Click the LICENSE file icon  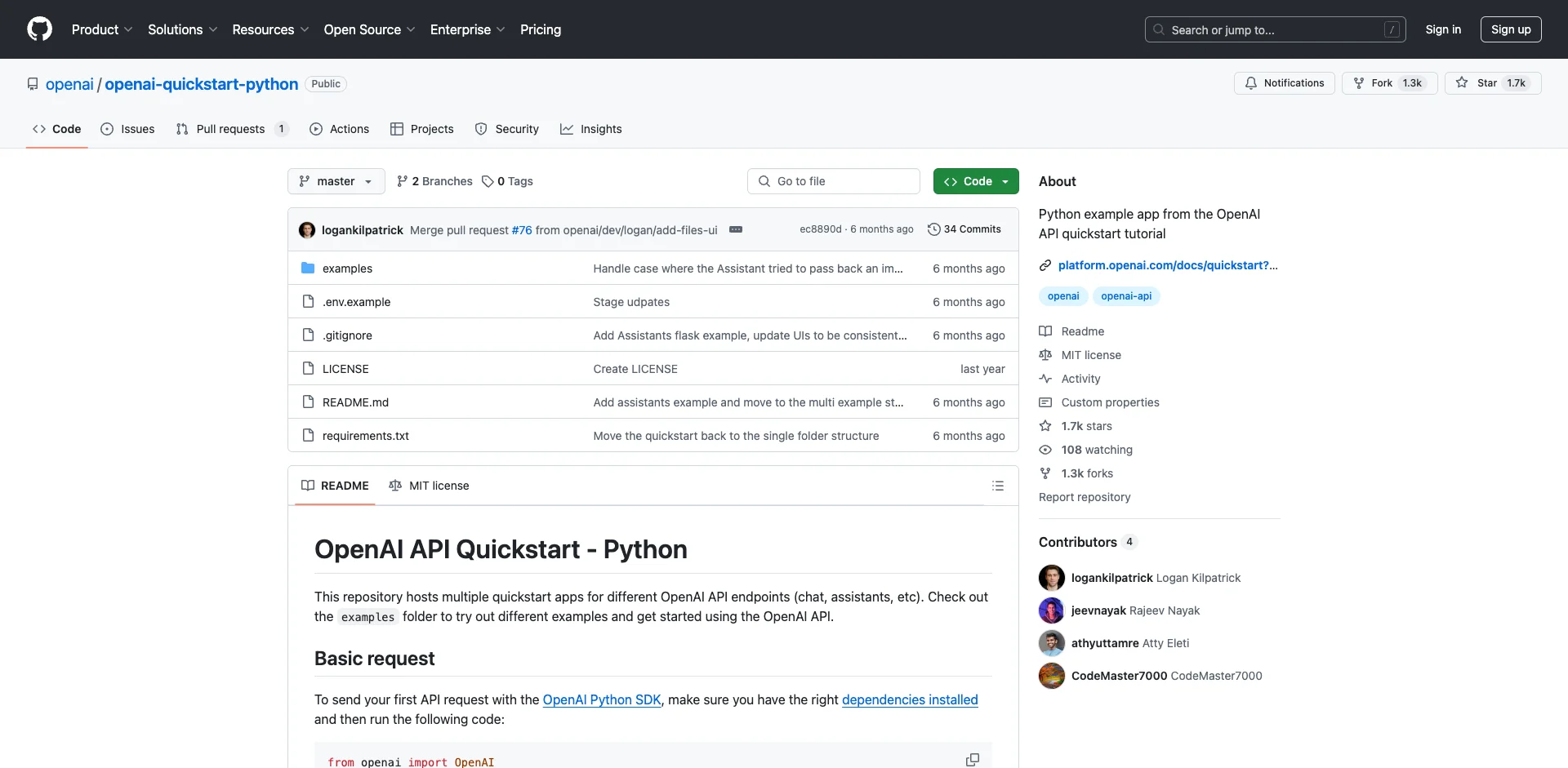click(308, 369)
